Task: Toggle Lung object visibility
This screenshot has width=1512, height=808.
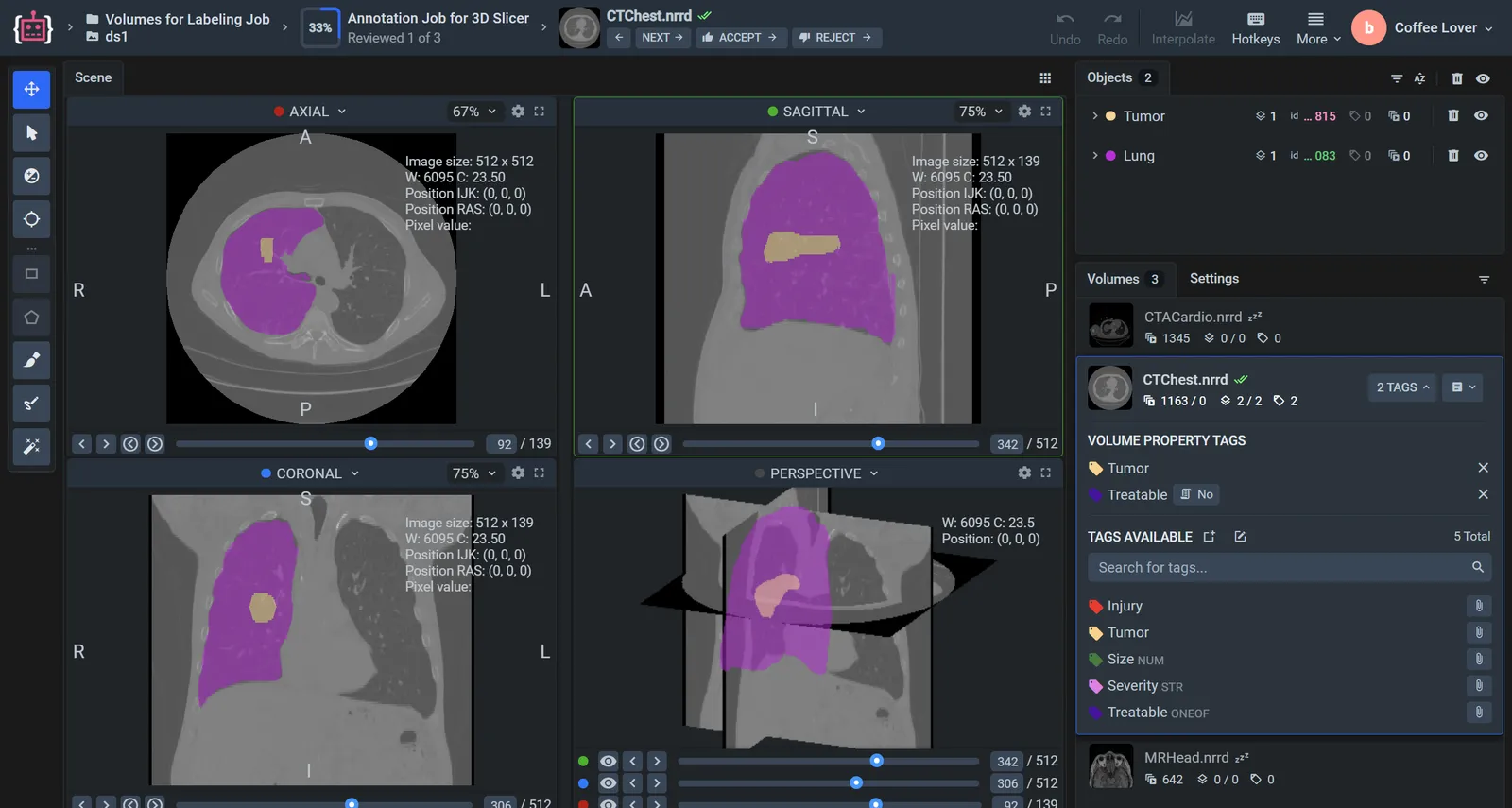Action: [x=1481, y=156]
